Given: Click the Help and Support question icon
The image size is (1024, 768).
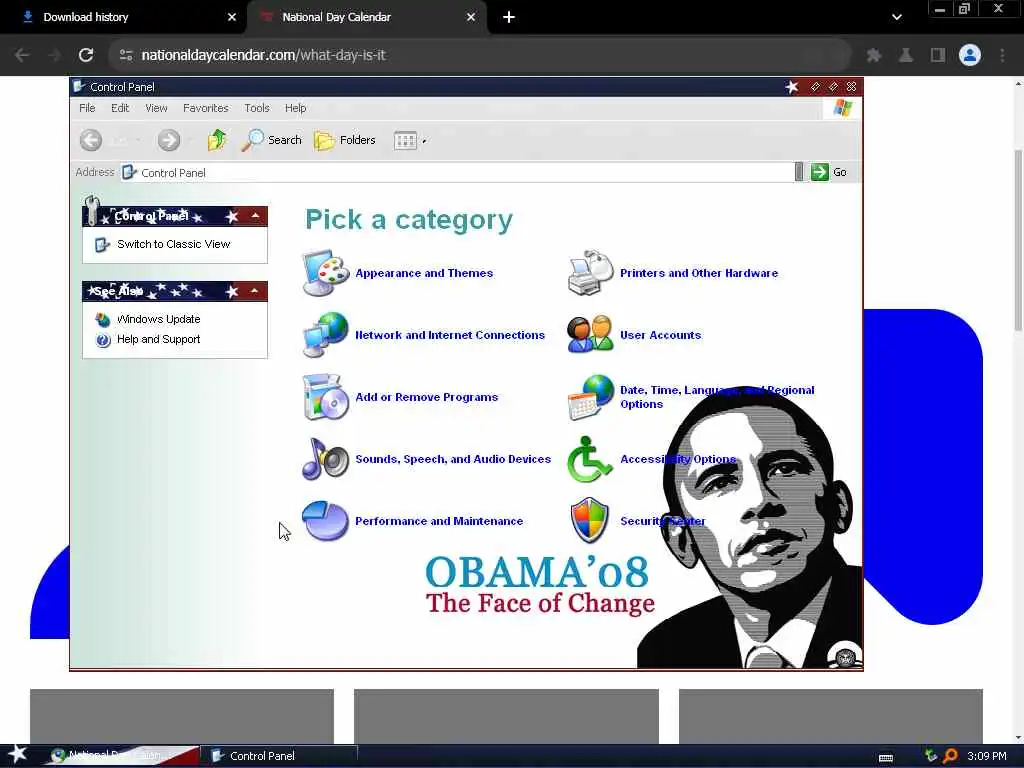Looking at the screenshot, I should pyautogui.click(x=103, y=340).
